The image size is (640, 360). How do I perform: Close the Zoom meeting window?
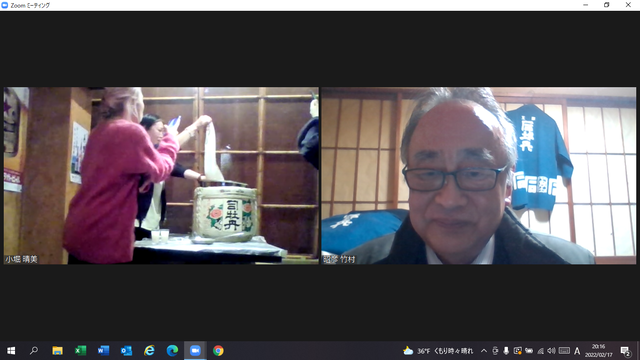(x=628, y=5)
